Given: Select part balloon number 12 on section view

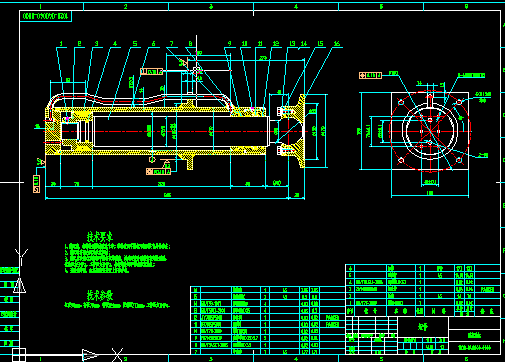Looking at the screenshot, I should coord(276,44).
